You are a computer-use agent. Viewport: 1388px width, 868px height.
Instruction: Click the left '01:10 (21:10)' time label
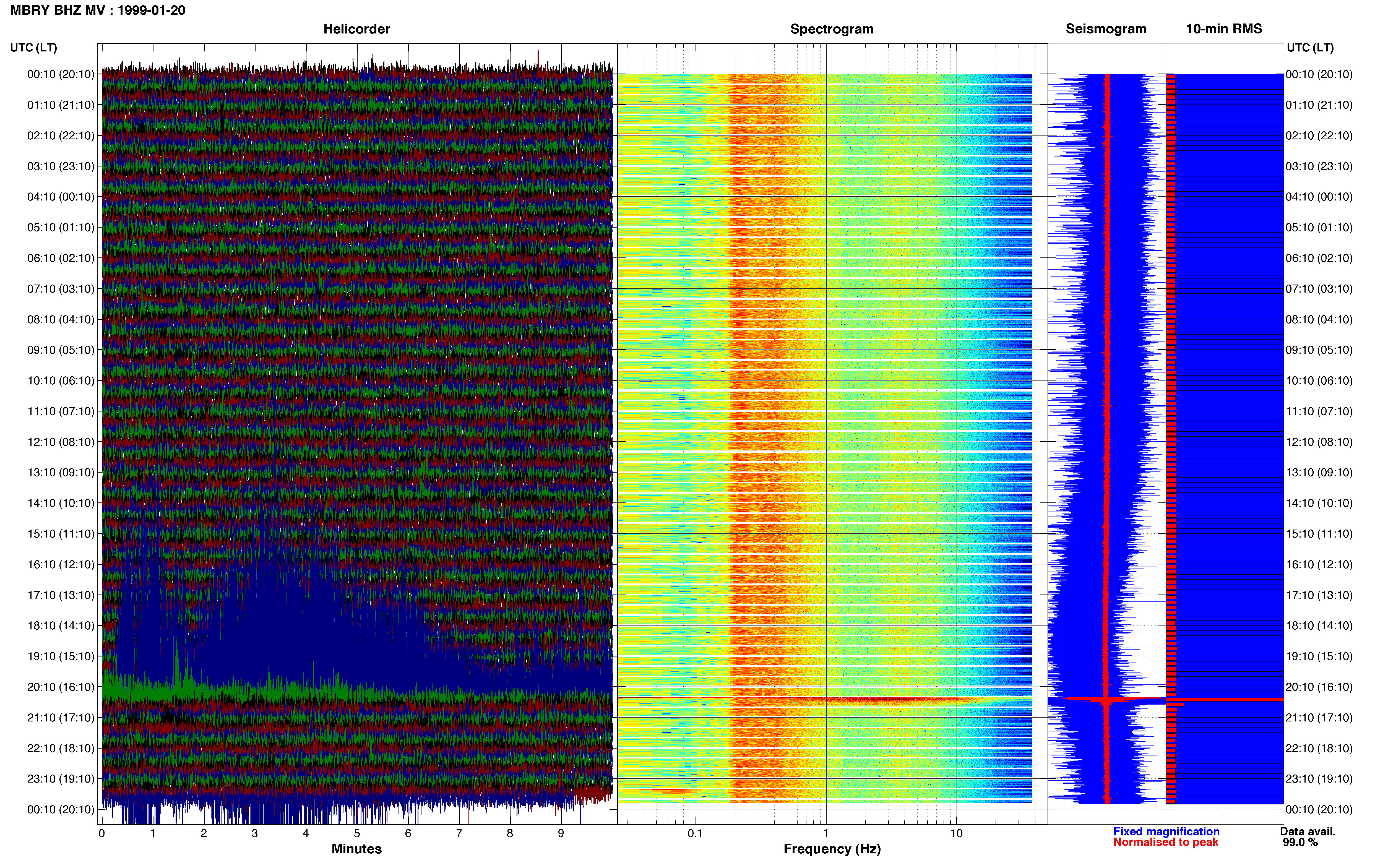click(x=61, y=105)
